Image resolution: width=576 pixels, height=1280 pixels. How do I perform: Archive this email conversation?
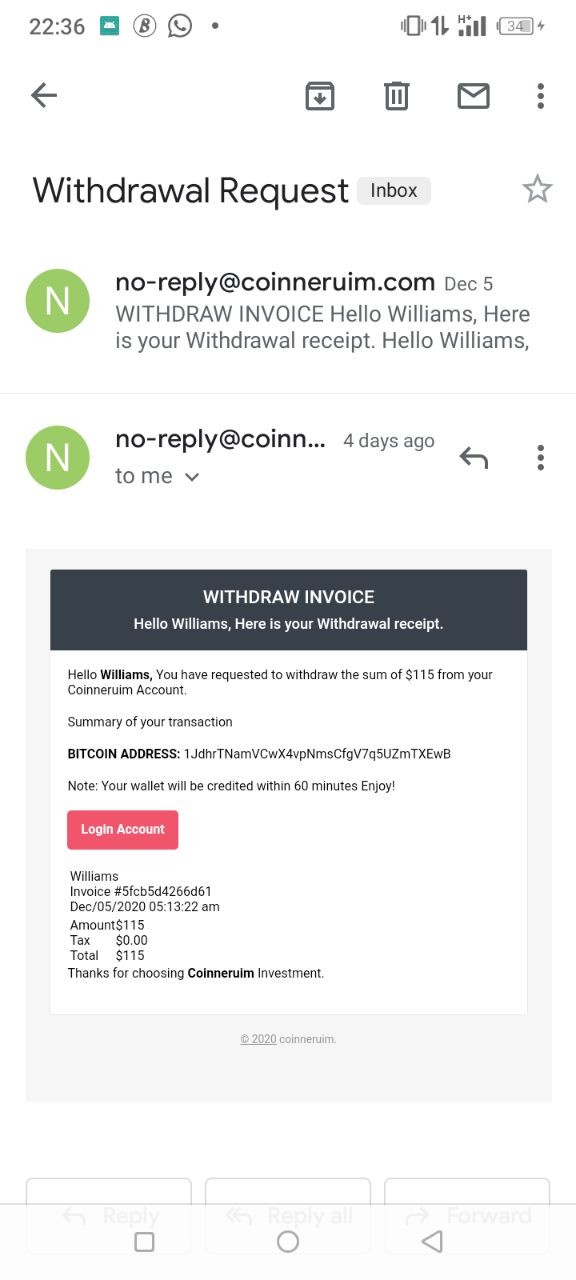(x=319, y=96)
